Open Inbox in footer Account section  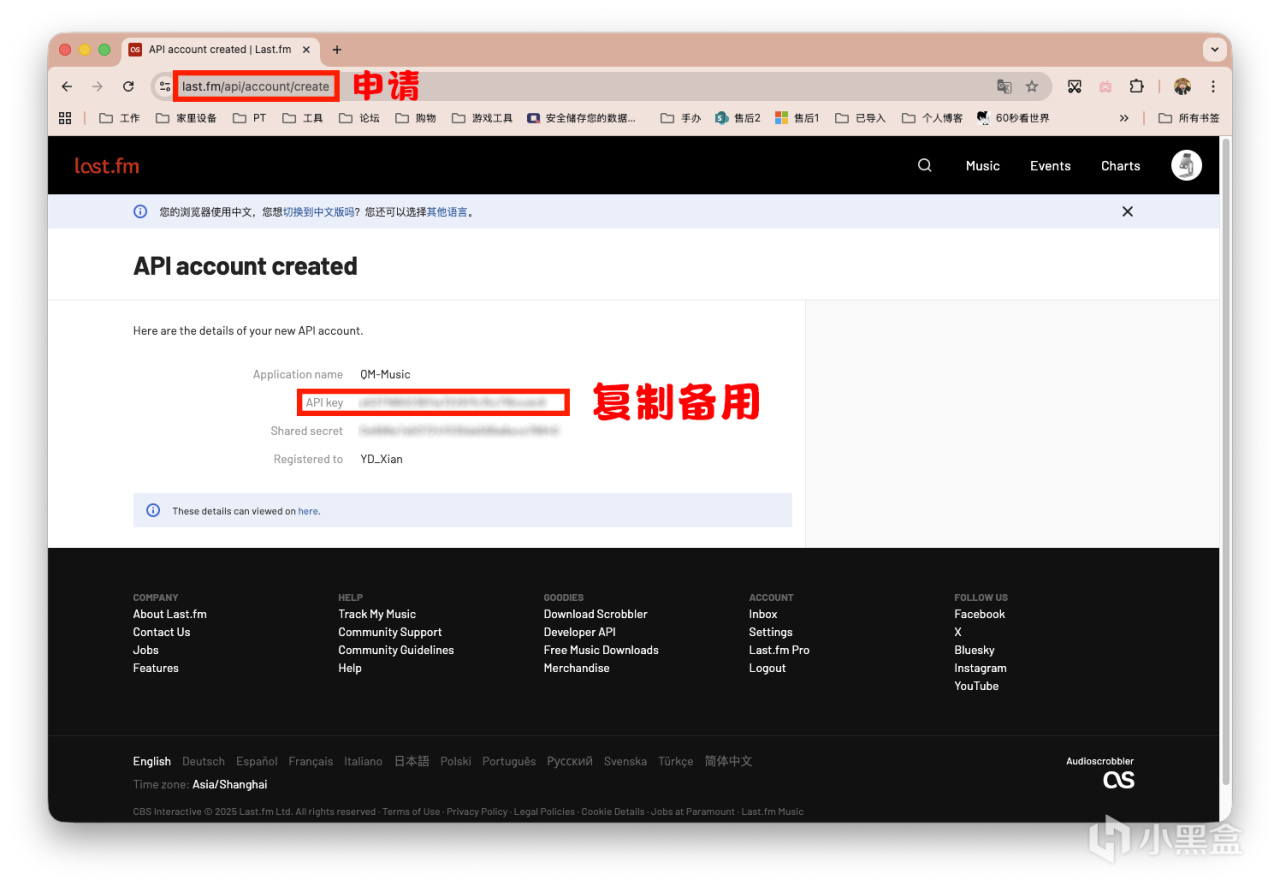[763, 614]
